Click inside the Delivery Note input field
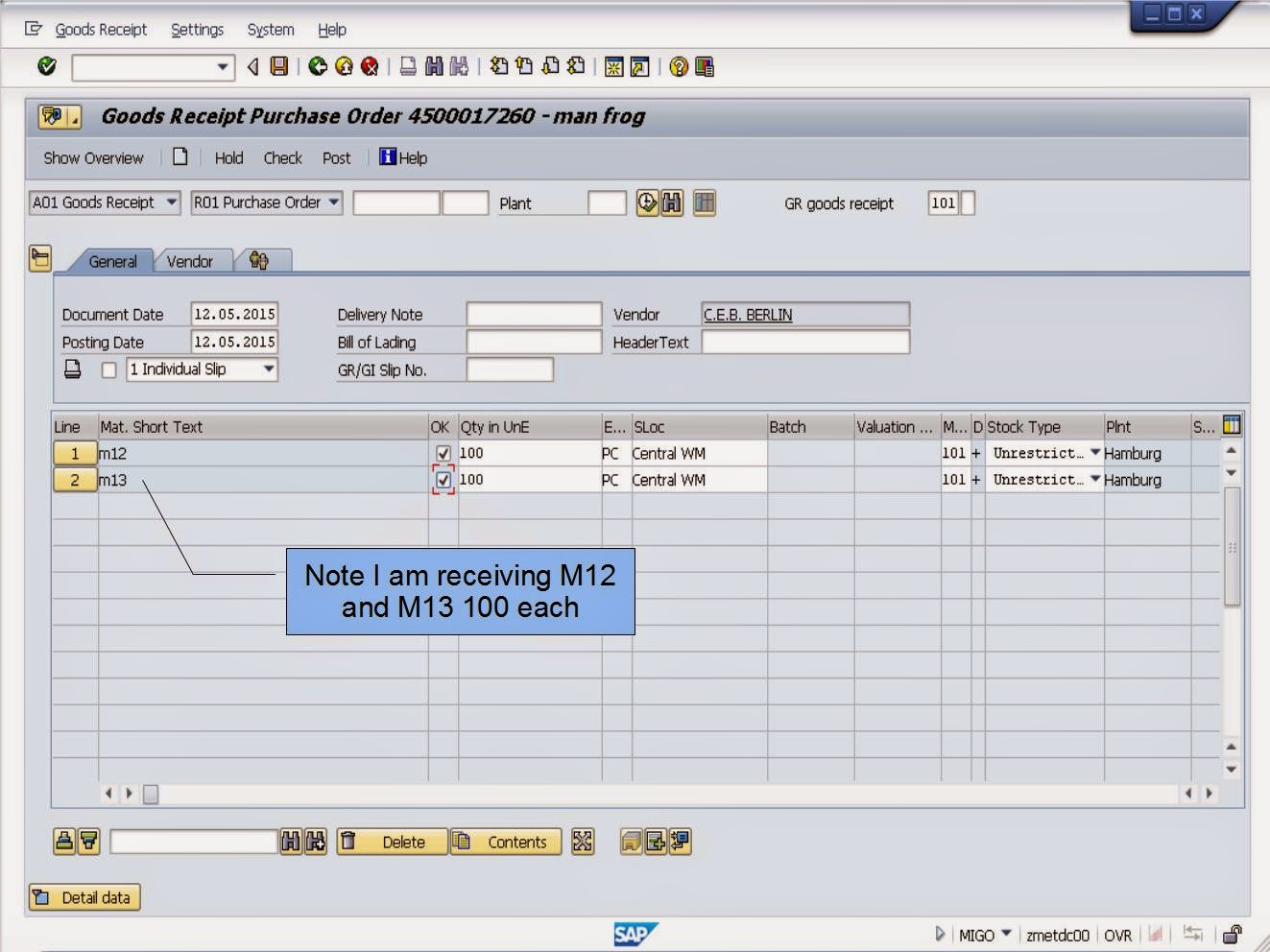 533,314
